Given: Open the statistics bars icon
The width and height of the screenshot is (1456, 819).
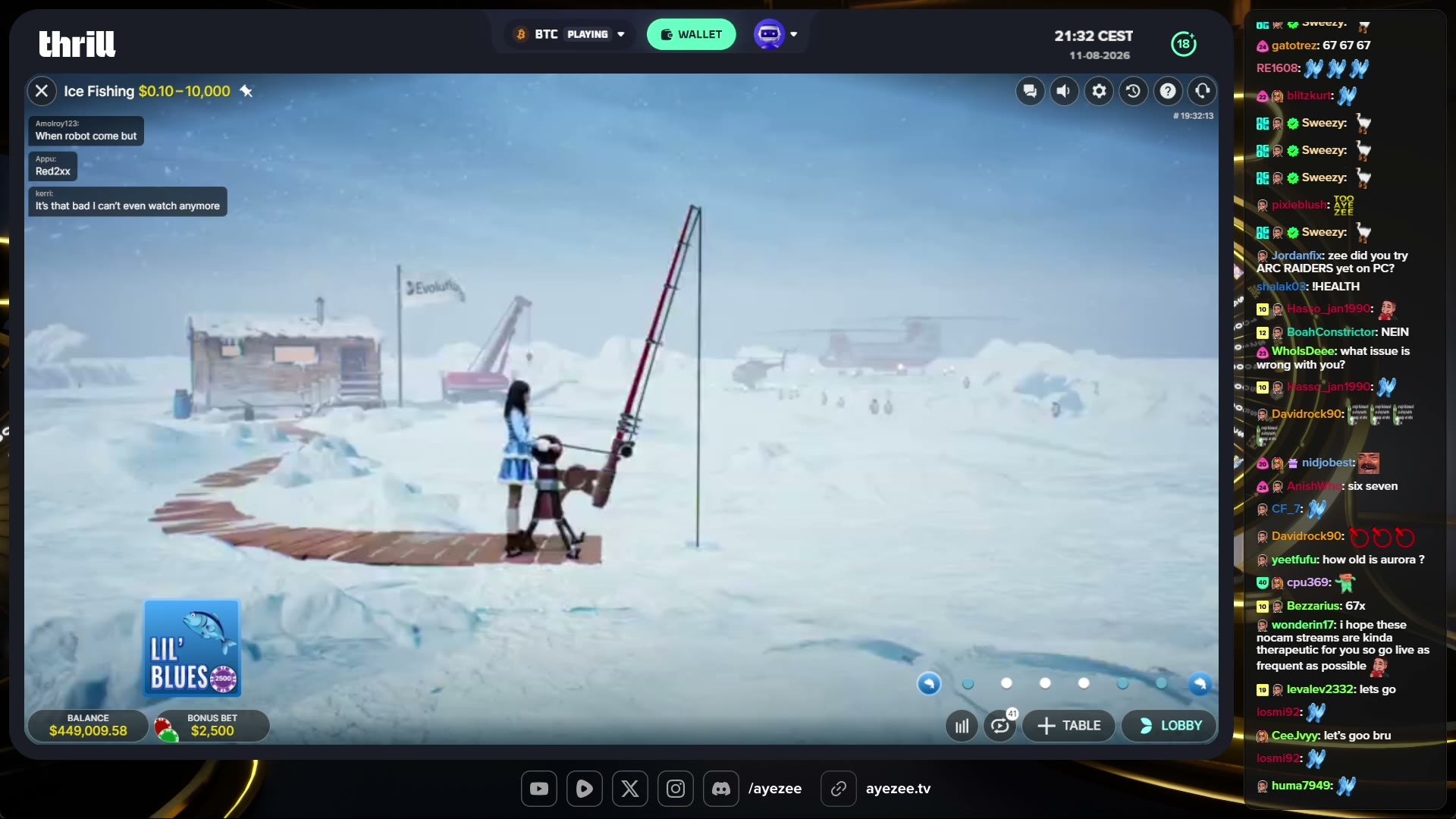Looking at the screenshot, I should (x=962, y=726).
